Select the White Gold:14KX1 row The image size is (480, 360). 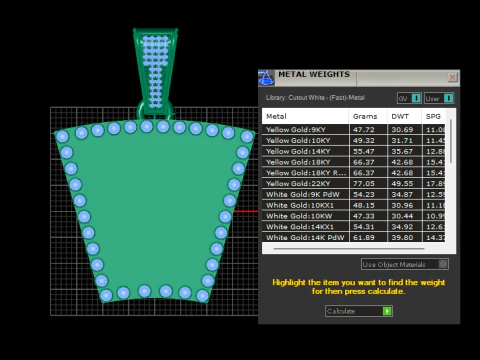353,227
